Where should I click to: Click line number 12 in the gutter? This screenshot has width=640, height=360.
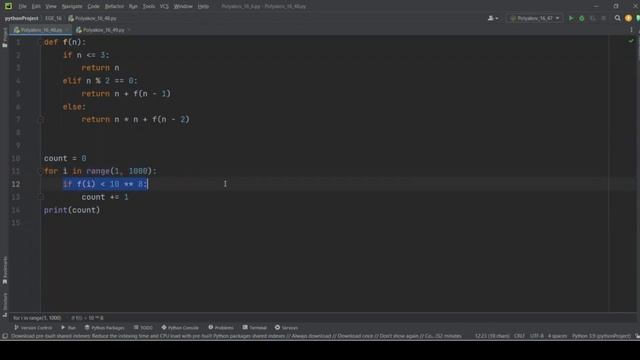coord(16,184)
